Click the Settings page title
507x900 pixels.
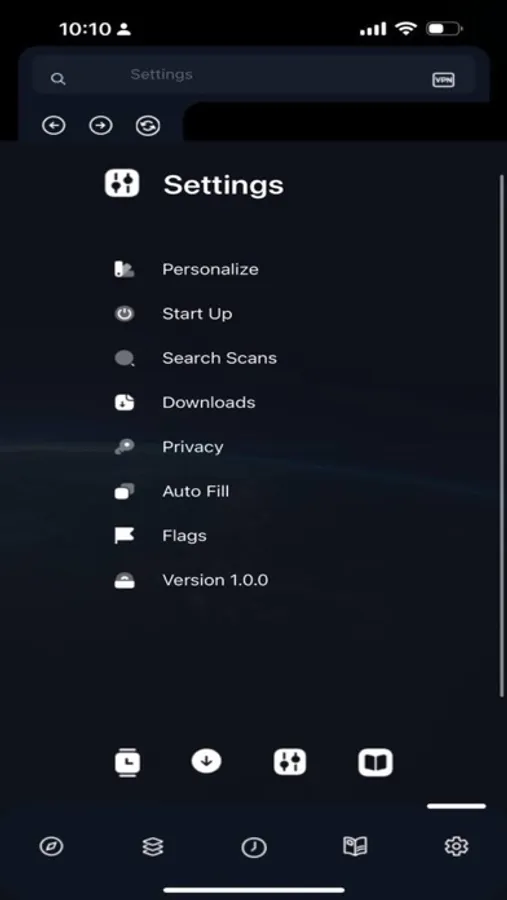point(223,185)
